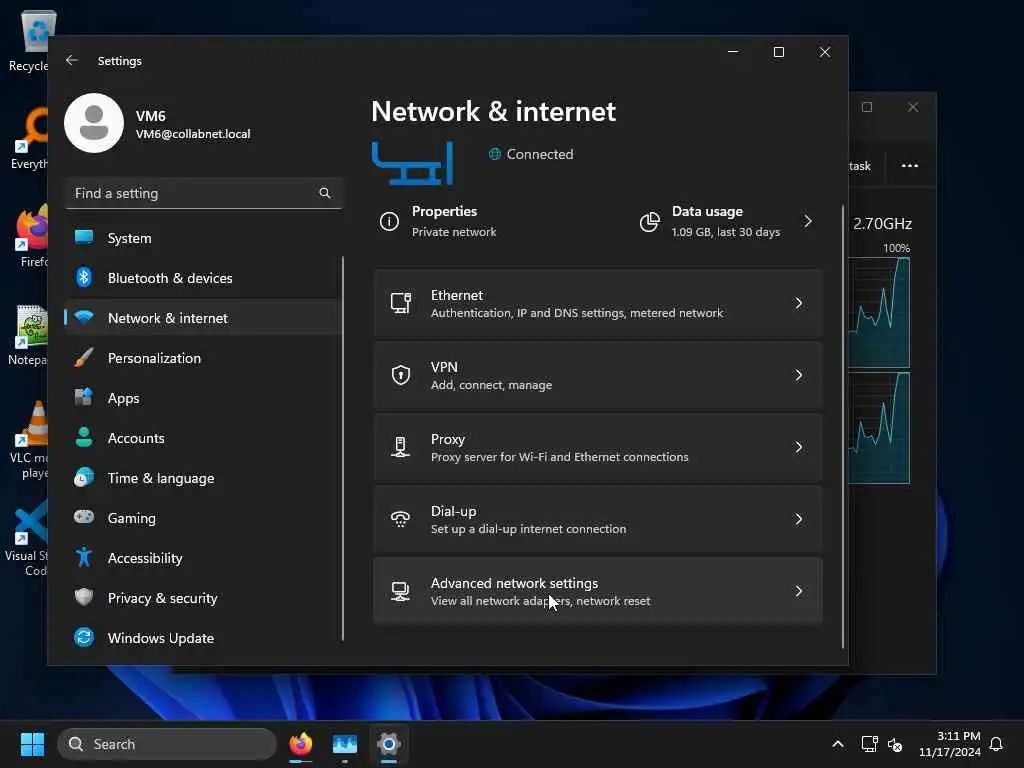Image resolution: width=1024 pixels, height=768 pixels.
Task: Open Data usage details
Action: [728, 221]
